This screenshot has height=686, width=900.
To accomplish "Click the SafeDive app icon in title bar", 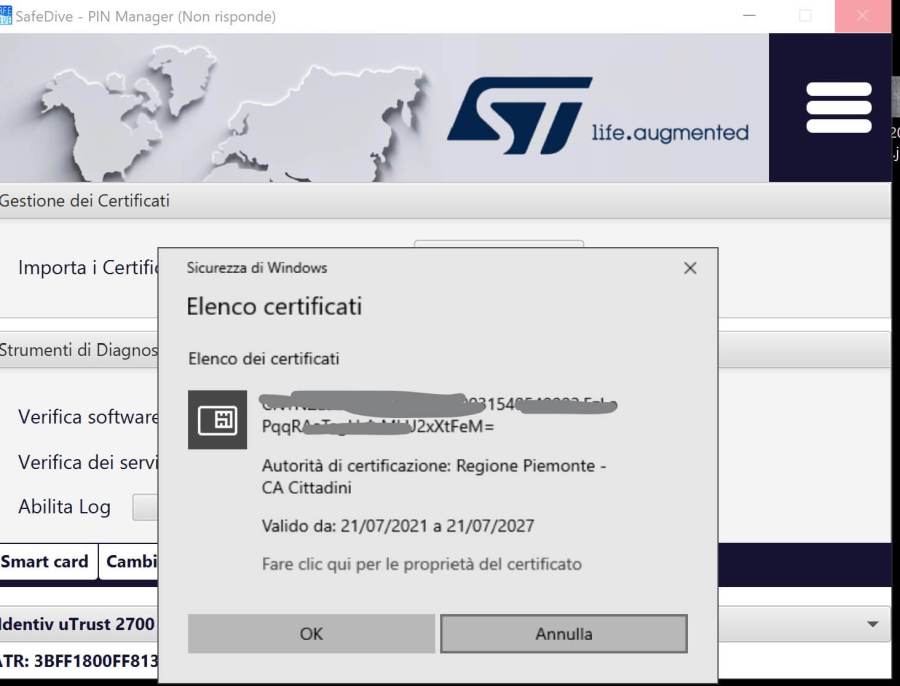I will (x=6, y=16).
